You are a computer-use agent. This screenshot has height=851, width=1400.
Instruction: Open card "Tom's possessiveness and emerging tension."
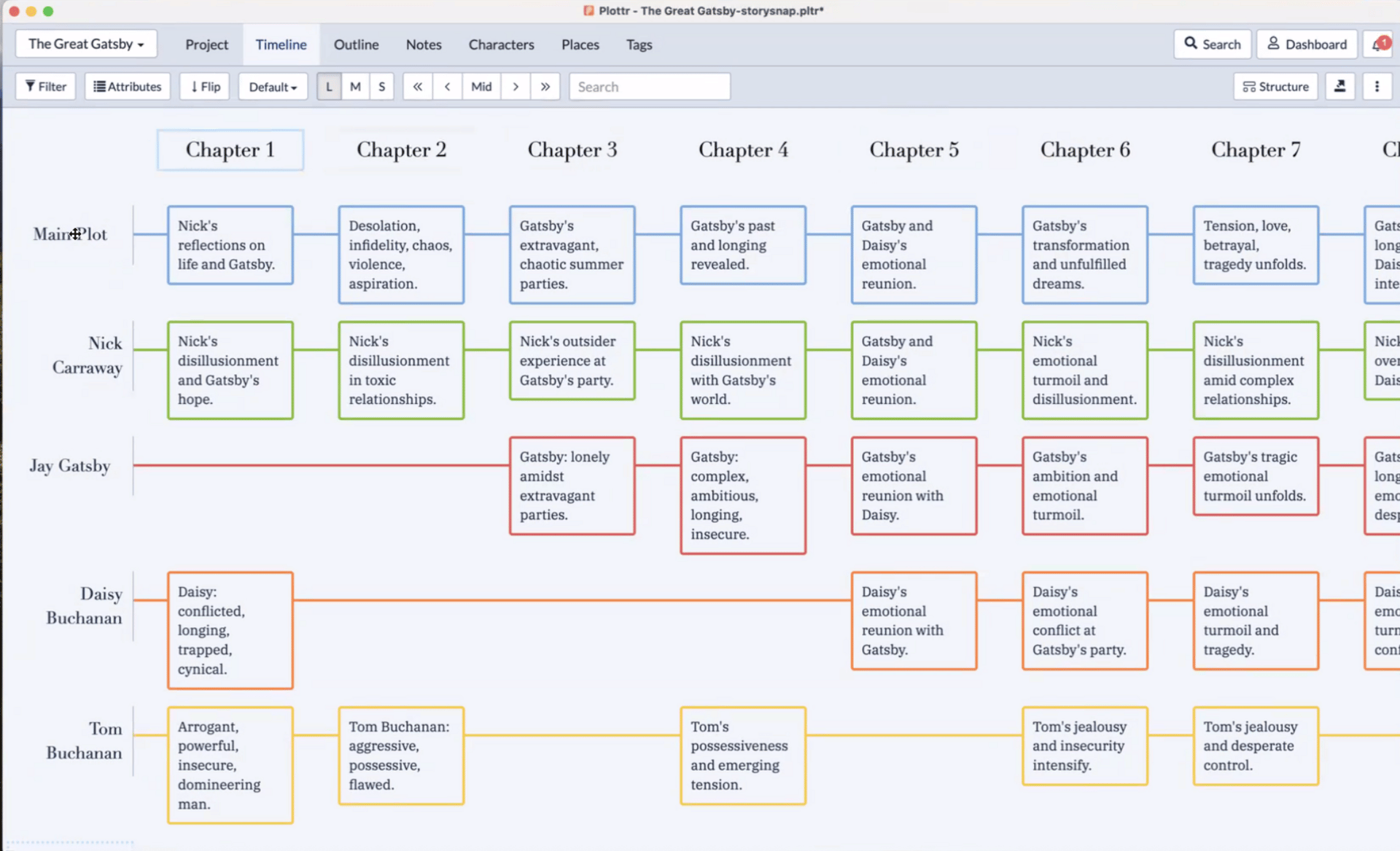[743, 755]
